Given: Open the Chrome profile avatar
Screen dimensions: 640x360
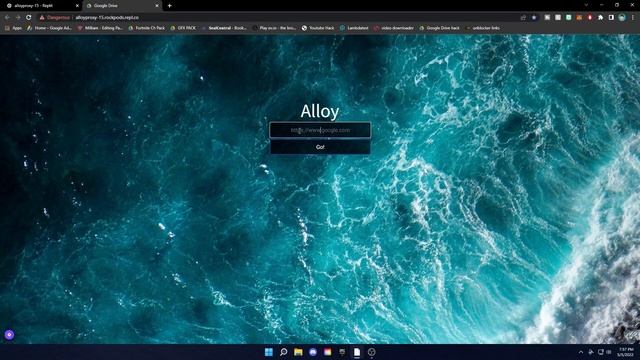Looking at the screenshot, I should click(x=622, y=18).
